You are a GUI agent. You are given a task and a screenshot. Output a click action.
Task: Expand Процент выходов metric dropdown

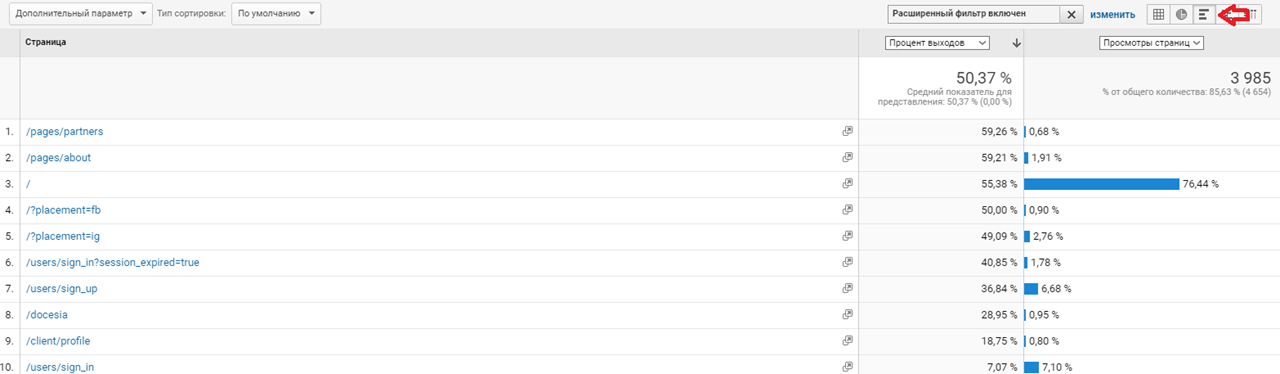938,43
